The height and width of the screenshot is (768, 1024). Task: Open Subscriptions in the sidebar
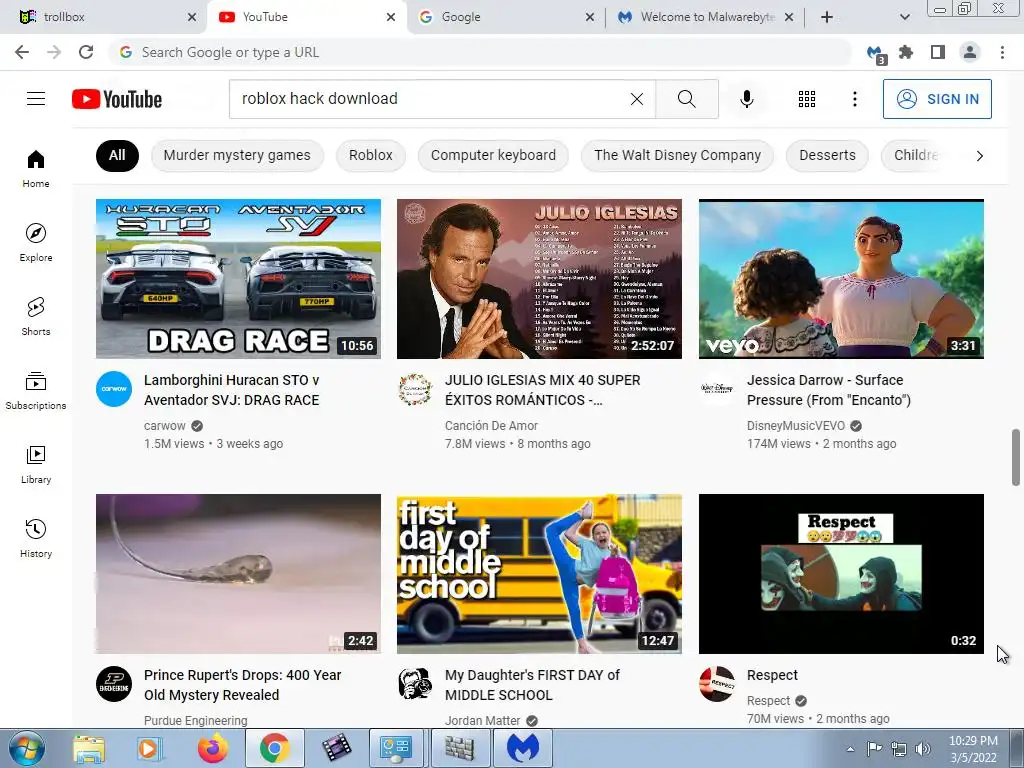coord(36,391)
